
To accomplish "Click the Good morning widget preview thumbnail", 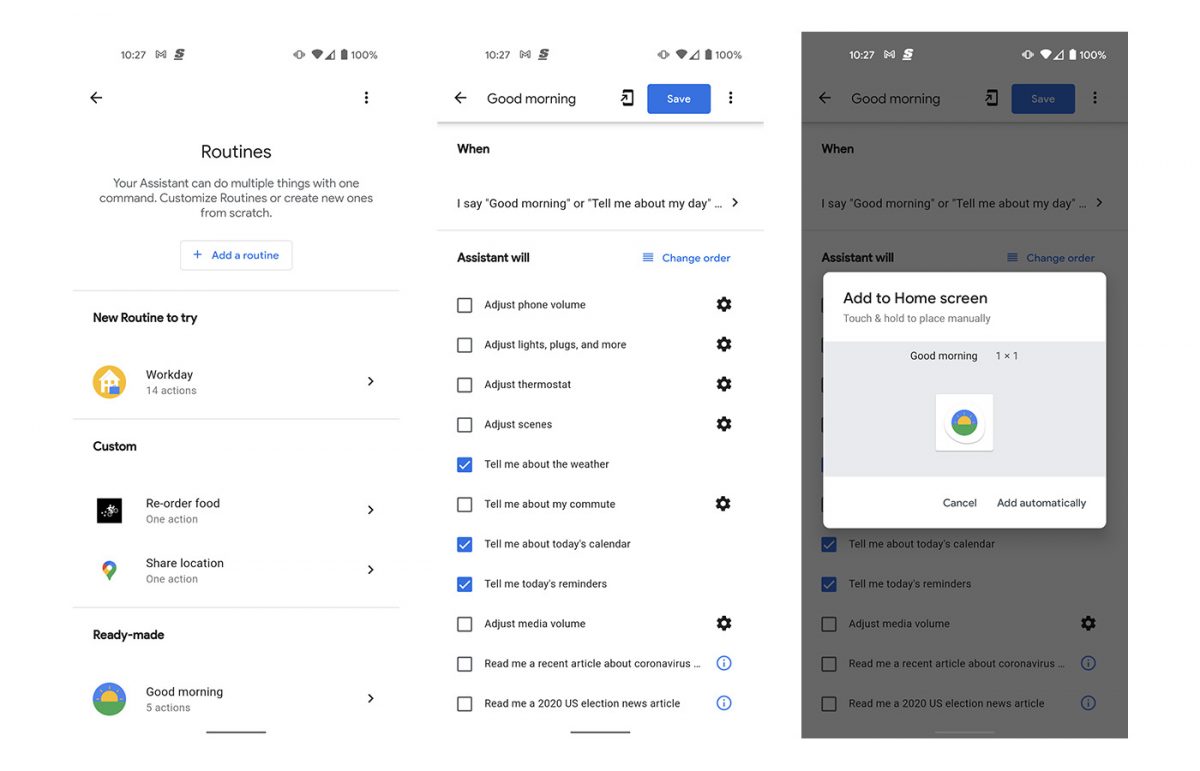I will click(x=963, y=422).
